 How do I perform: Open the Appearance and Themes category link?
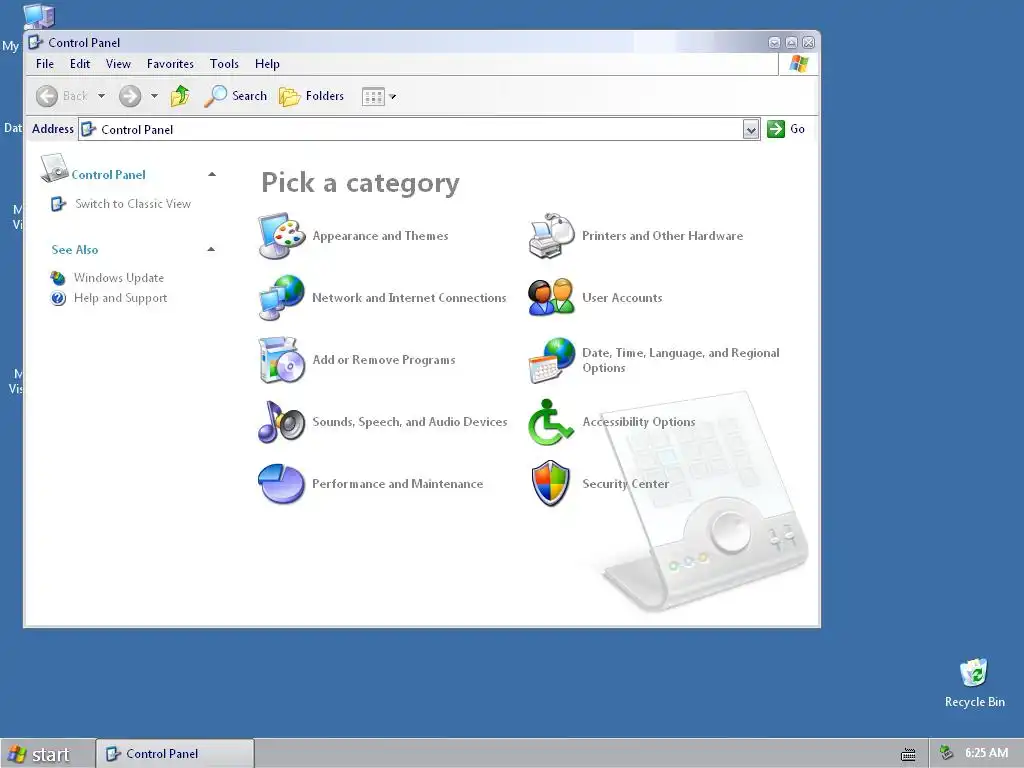tap(380, 236)
